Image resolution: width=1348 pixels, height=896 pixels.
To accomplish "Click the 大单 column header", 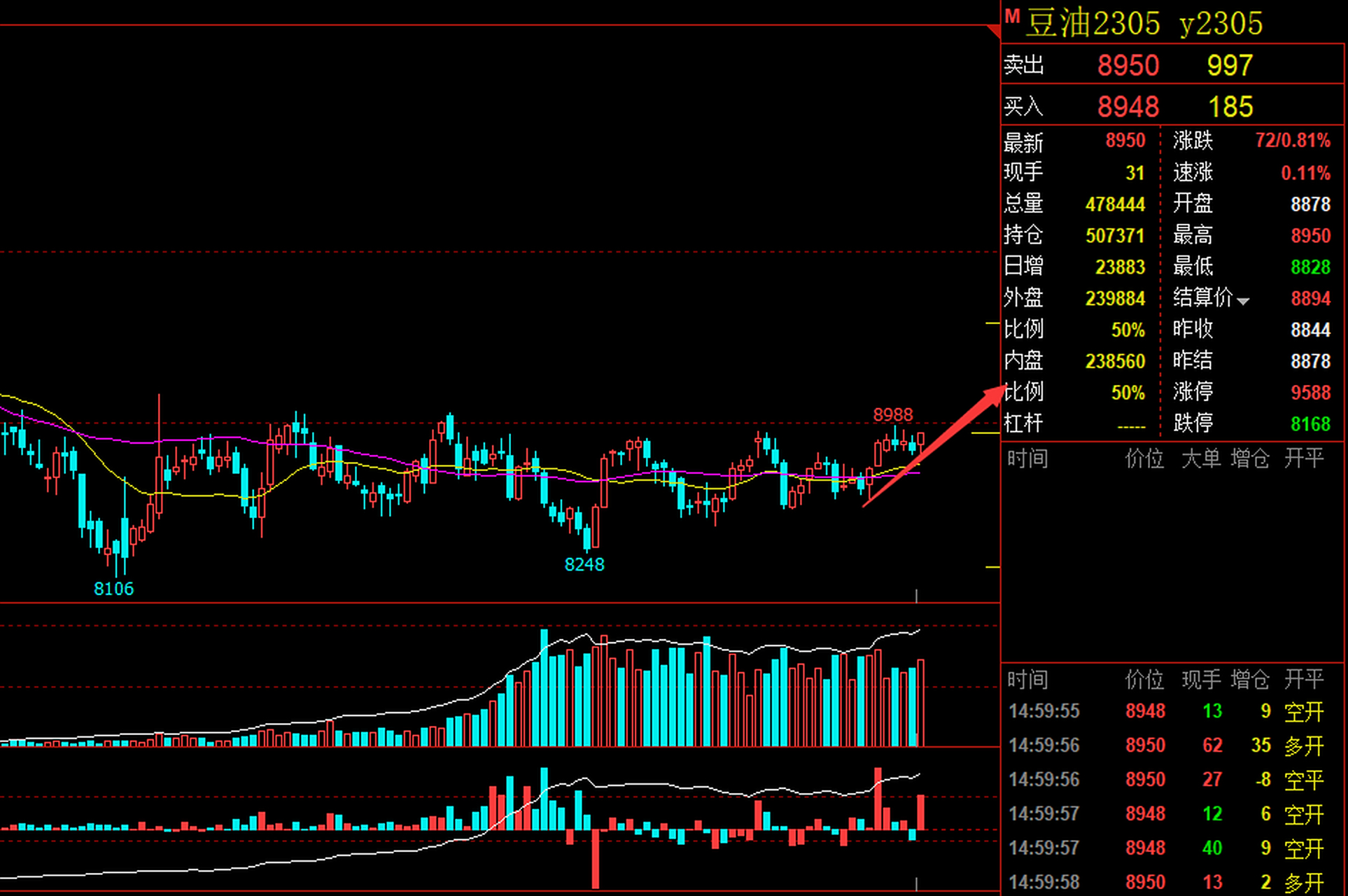I will coord(1200,458).
